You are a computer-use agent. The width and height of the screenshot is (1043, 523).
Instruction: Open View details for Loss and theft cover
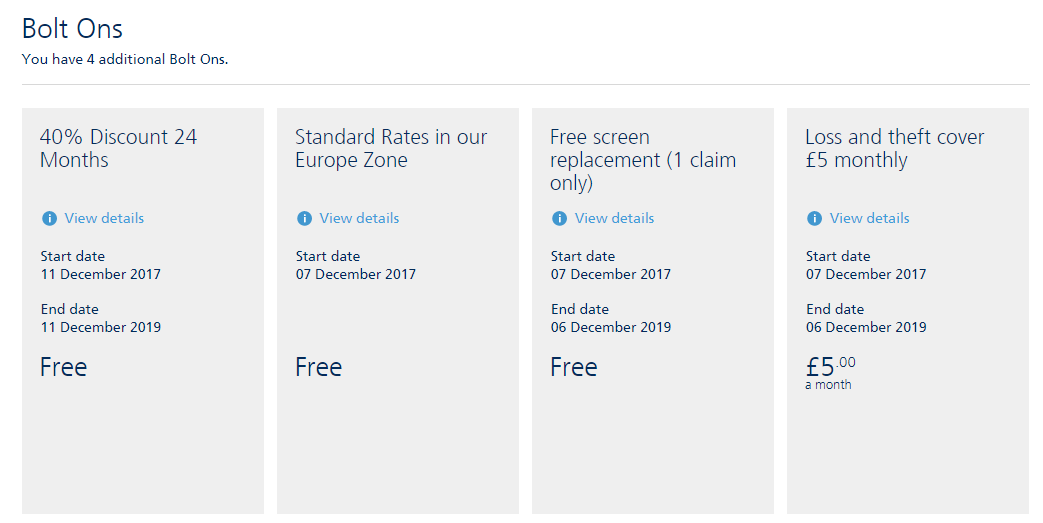click(x=869, y=218)
